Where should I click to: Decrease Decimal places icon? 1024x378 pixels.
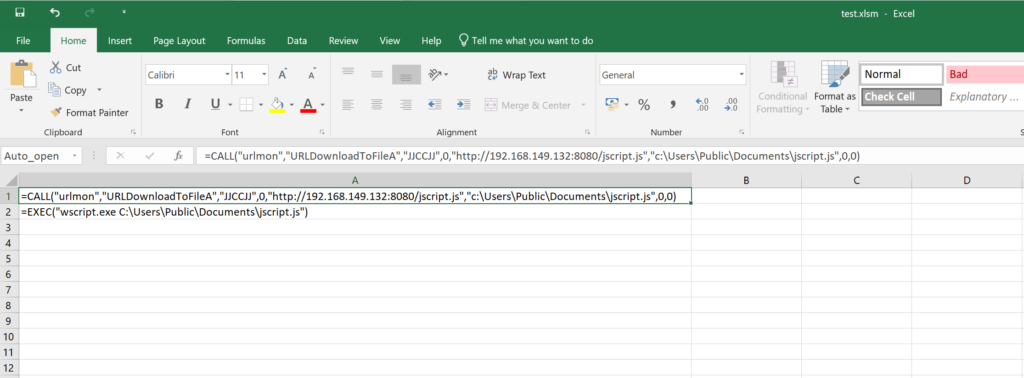(732, 104)
